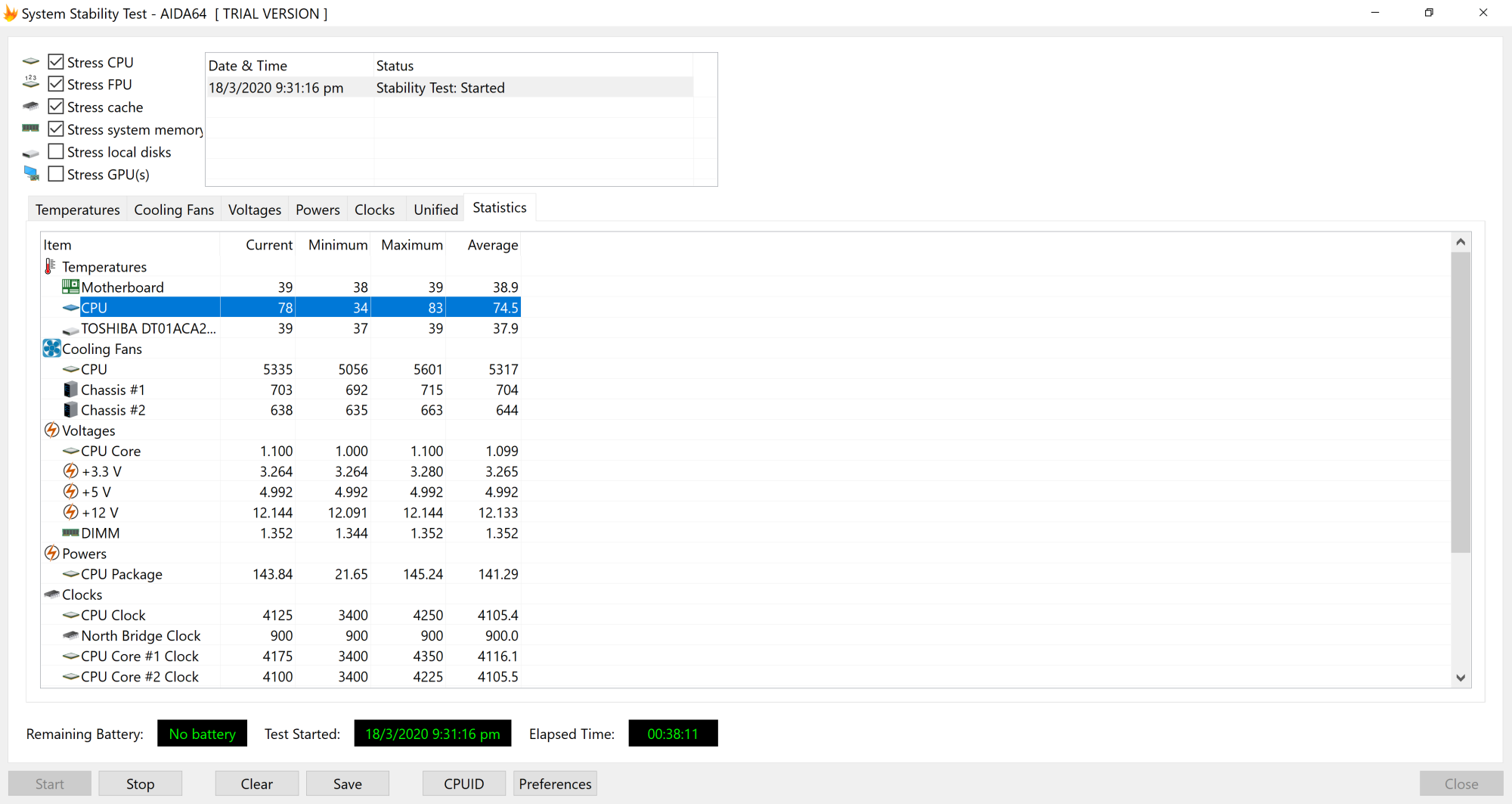
Task: Click the chip icon beside CPU Clock row
Action: (x=70, y=615)
